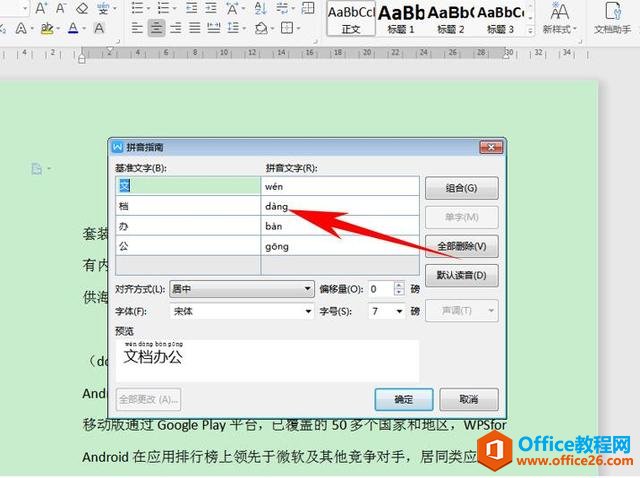Select the 标题 1 style

[401, 18]
